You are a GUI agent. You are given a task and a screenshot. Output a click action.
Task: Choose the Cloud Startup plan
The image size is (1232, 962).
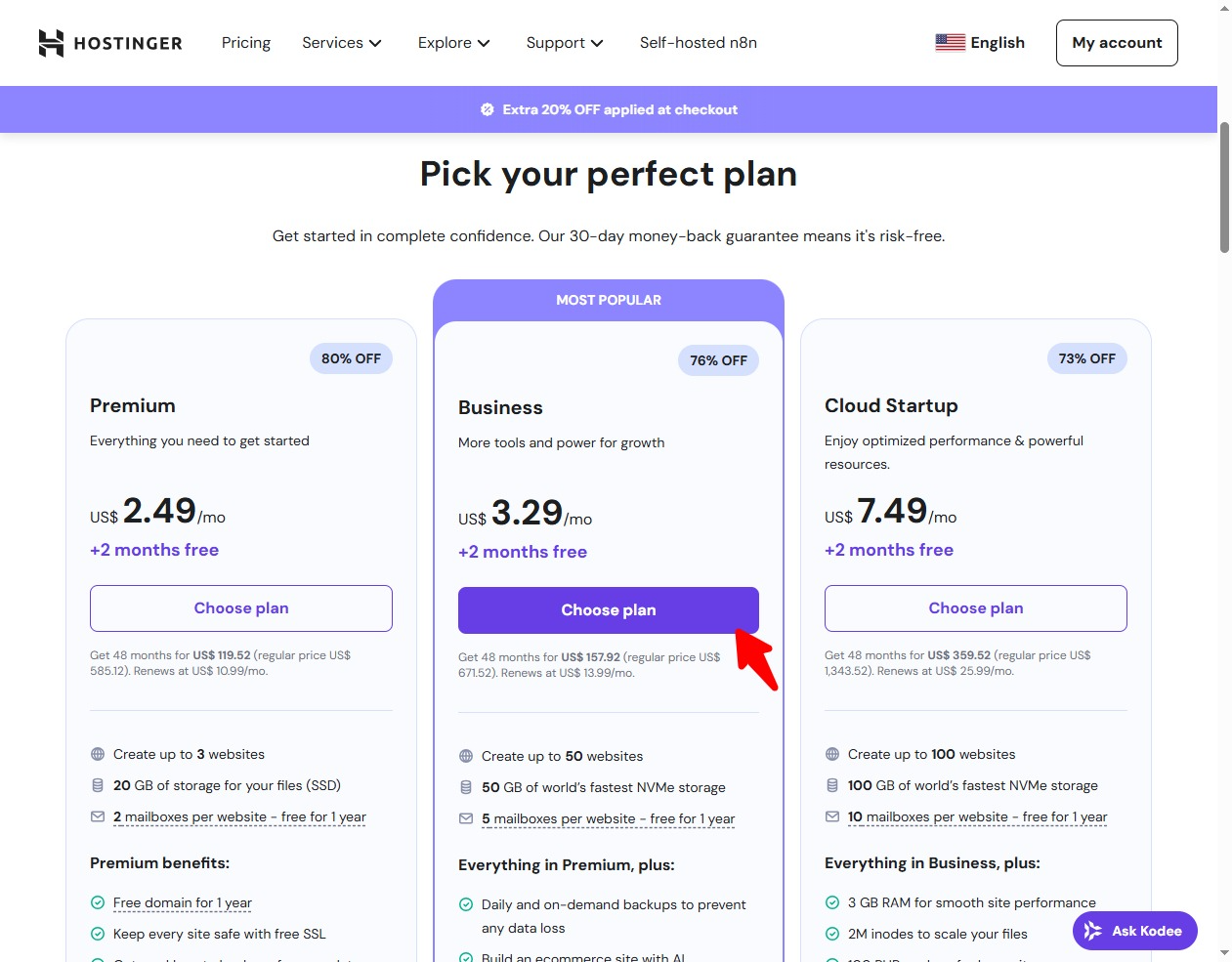click(975, 608)
